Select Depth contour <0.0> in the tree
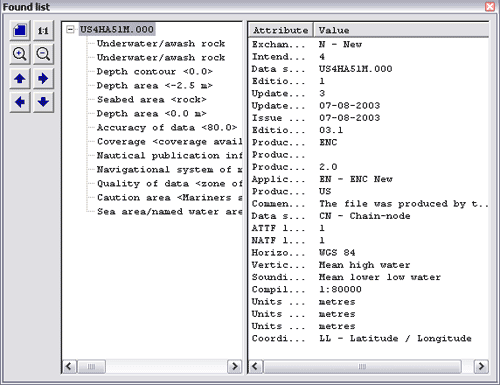Viewport: 500px width, 385px height. tap(154, 72)
